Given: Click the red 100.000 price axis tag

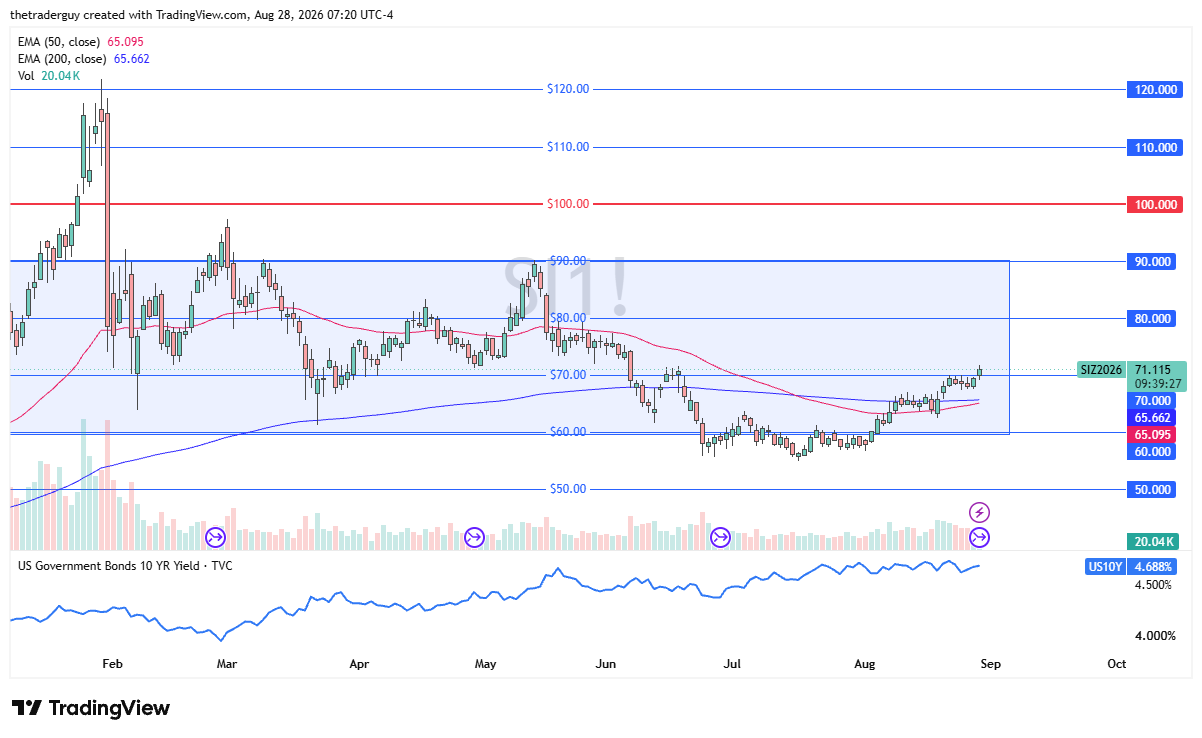Looking at the screenshot, I should [x=1154, y=204].
